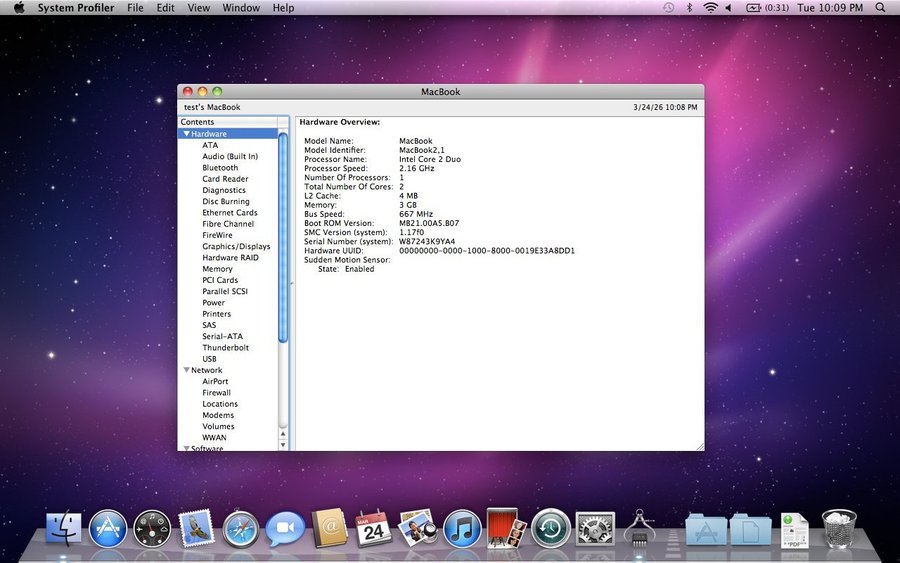This screenshot has height=563, width=900.
Task: Select Firewall under Network
Action: point(216,393)
